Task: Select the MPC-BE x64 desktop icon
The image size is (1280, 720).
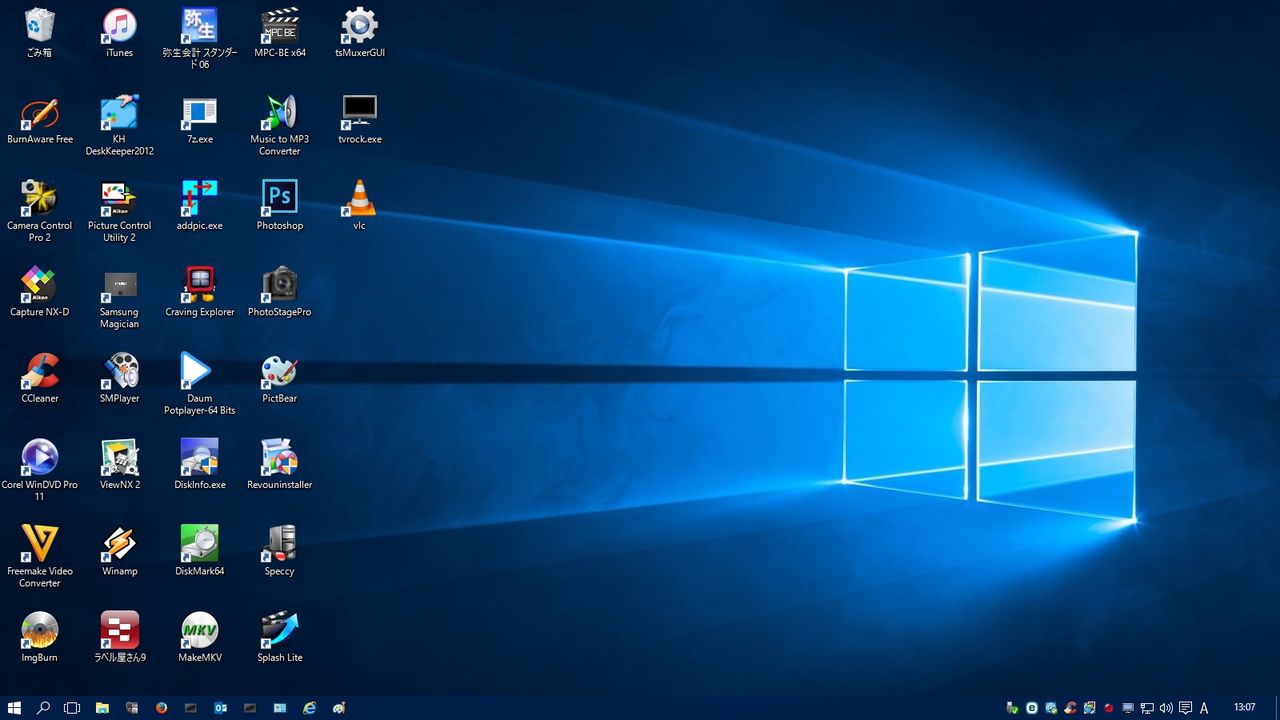Action: [280, 33]
